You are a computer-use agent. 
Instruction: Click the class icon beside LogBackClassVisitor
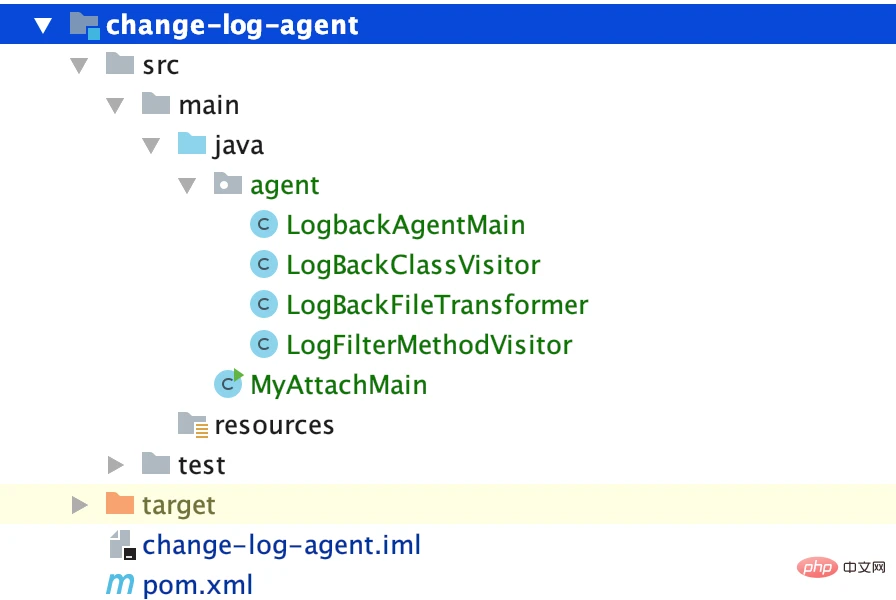[x=263, y=264]
